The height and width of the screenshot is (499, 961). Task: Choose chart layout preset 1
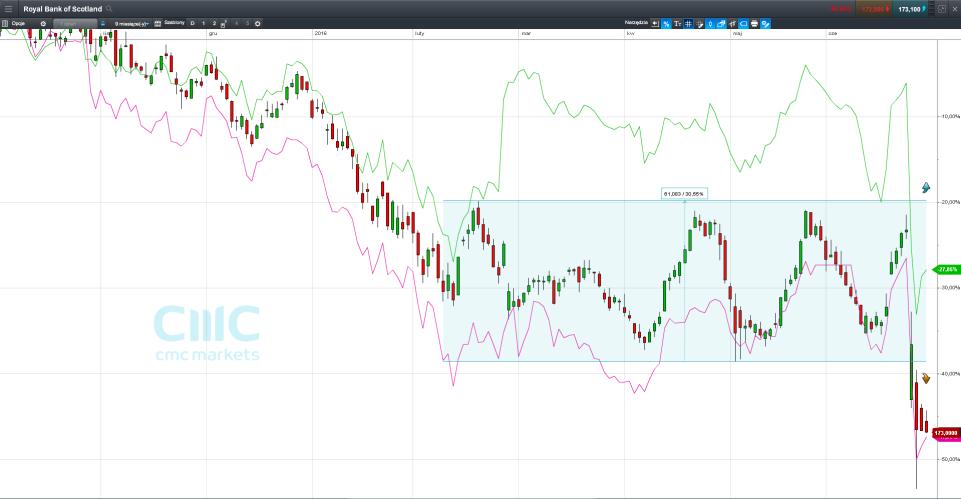pos(203,23)
